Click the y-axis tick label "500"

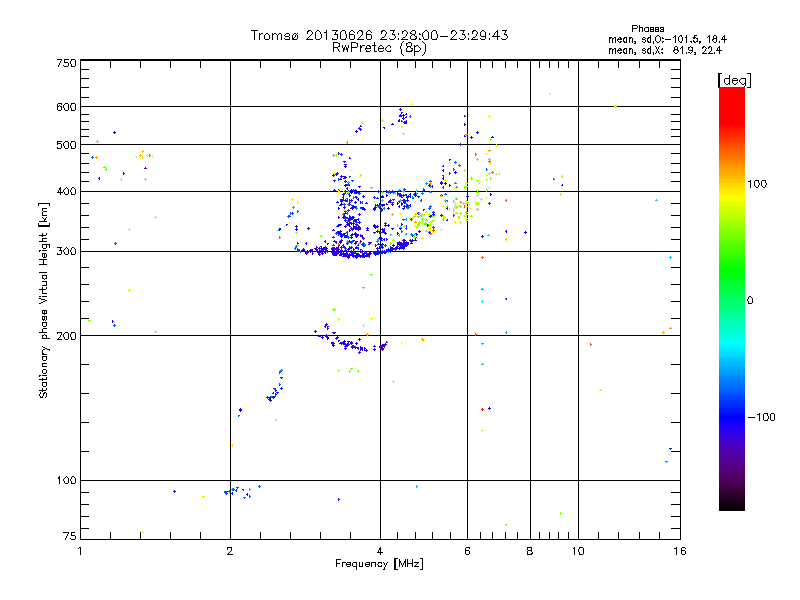tap(66, 145)
